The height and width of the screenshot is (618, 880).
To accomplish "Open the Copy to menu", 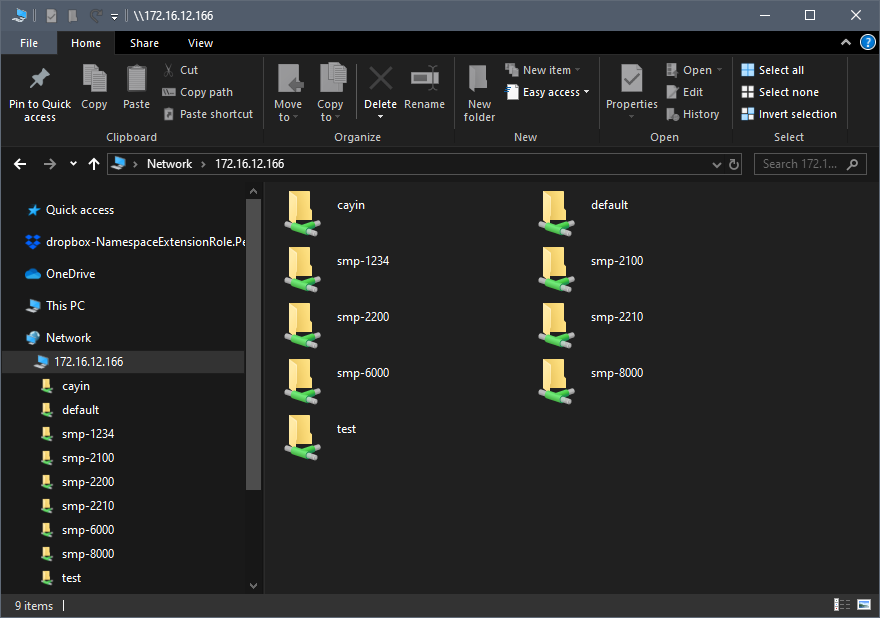I will 330,93.
